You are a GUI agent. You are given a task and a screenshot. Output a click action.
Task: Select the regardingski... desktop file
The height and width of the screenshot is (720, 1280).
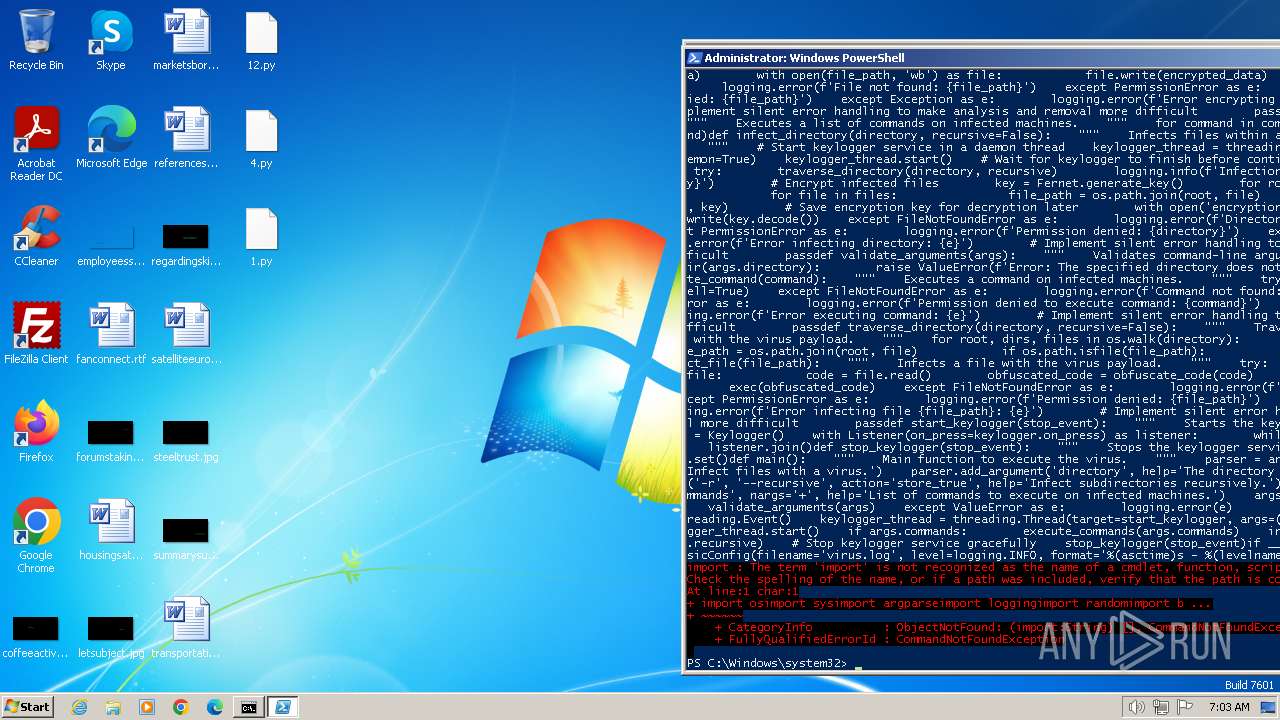pyautogui.click(x=186, y=244)
